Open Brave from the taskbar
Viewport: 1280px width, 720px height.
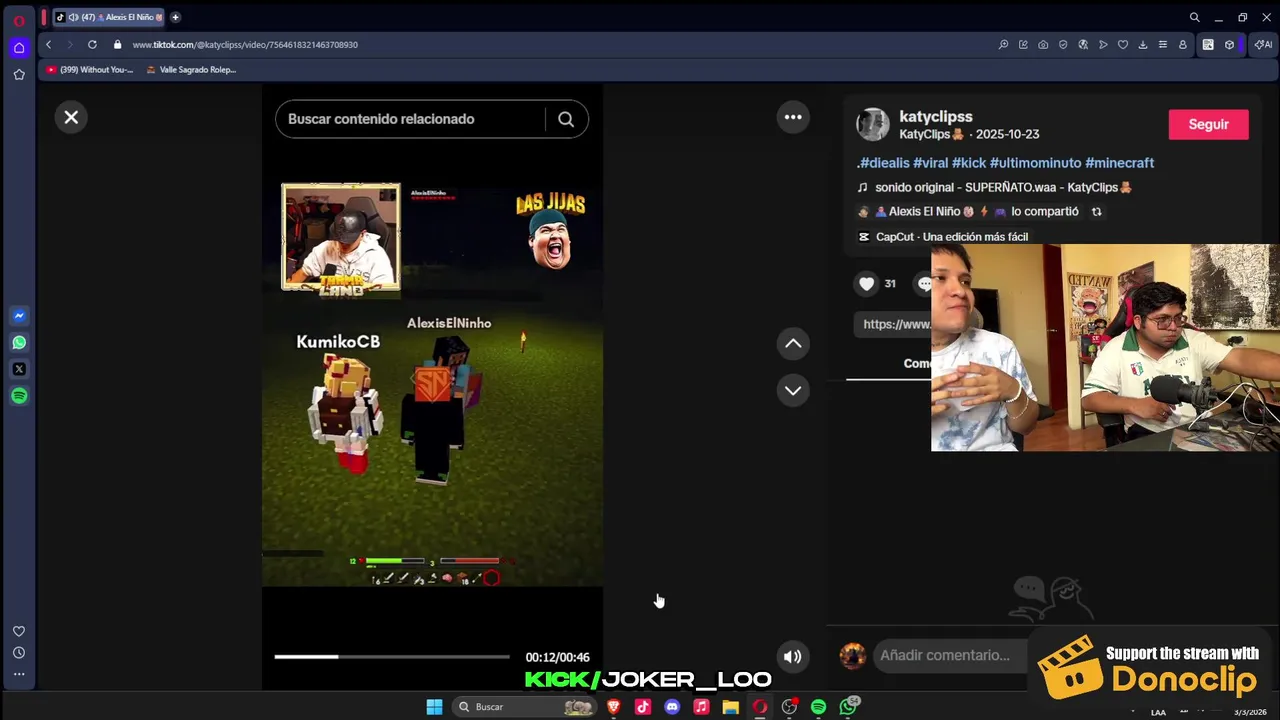614,707
